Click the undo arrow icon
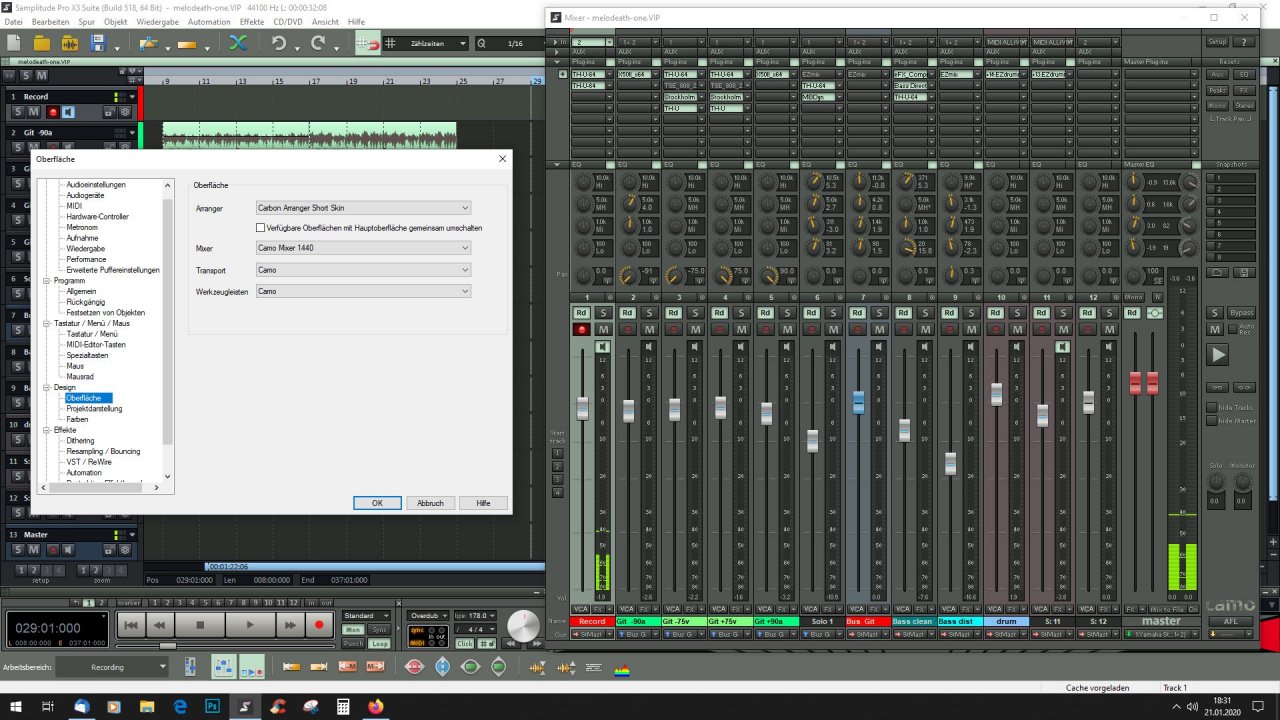 (x=279, y=43)
